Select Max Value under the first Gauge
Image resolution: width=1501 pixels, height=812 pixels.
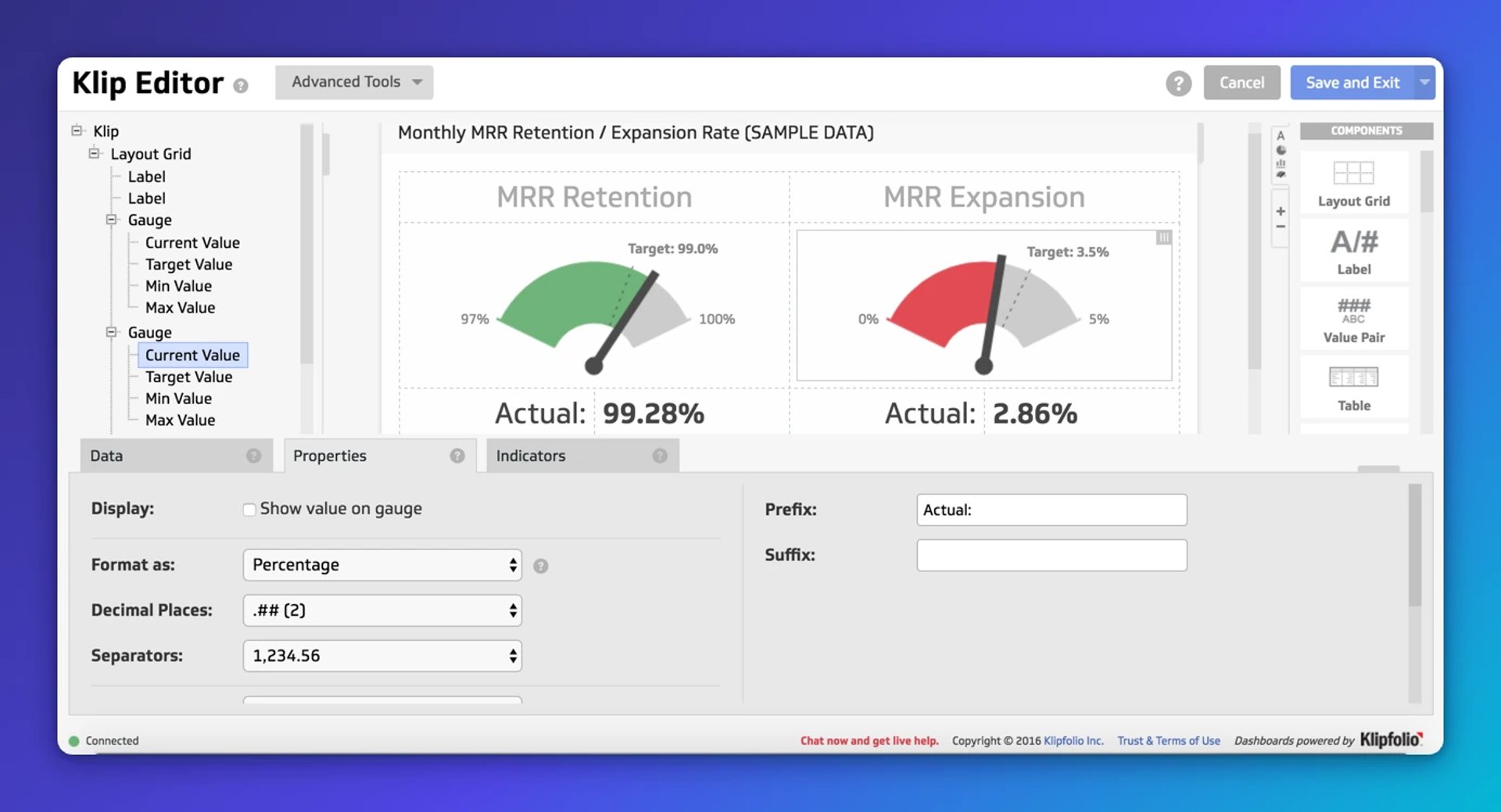point(180,308)
